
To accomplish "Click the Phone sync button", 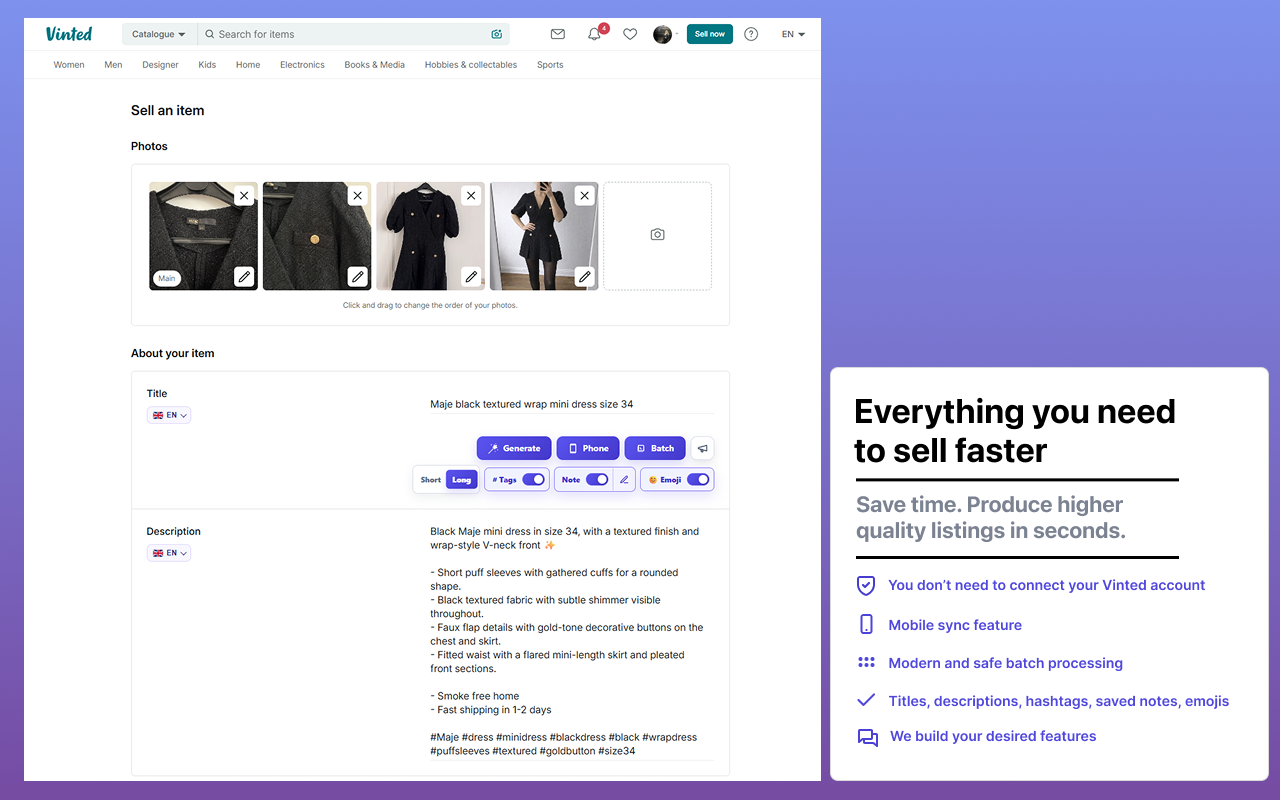I will [x=588, y=448].
